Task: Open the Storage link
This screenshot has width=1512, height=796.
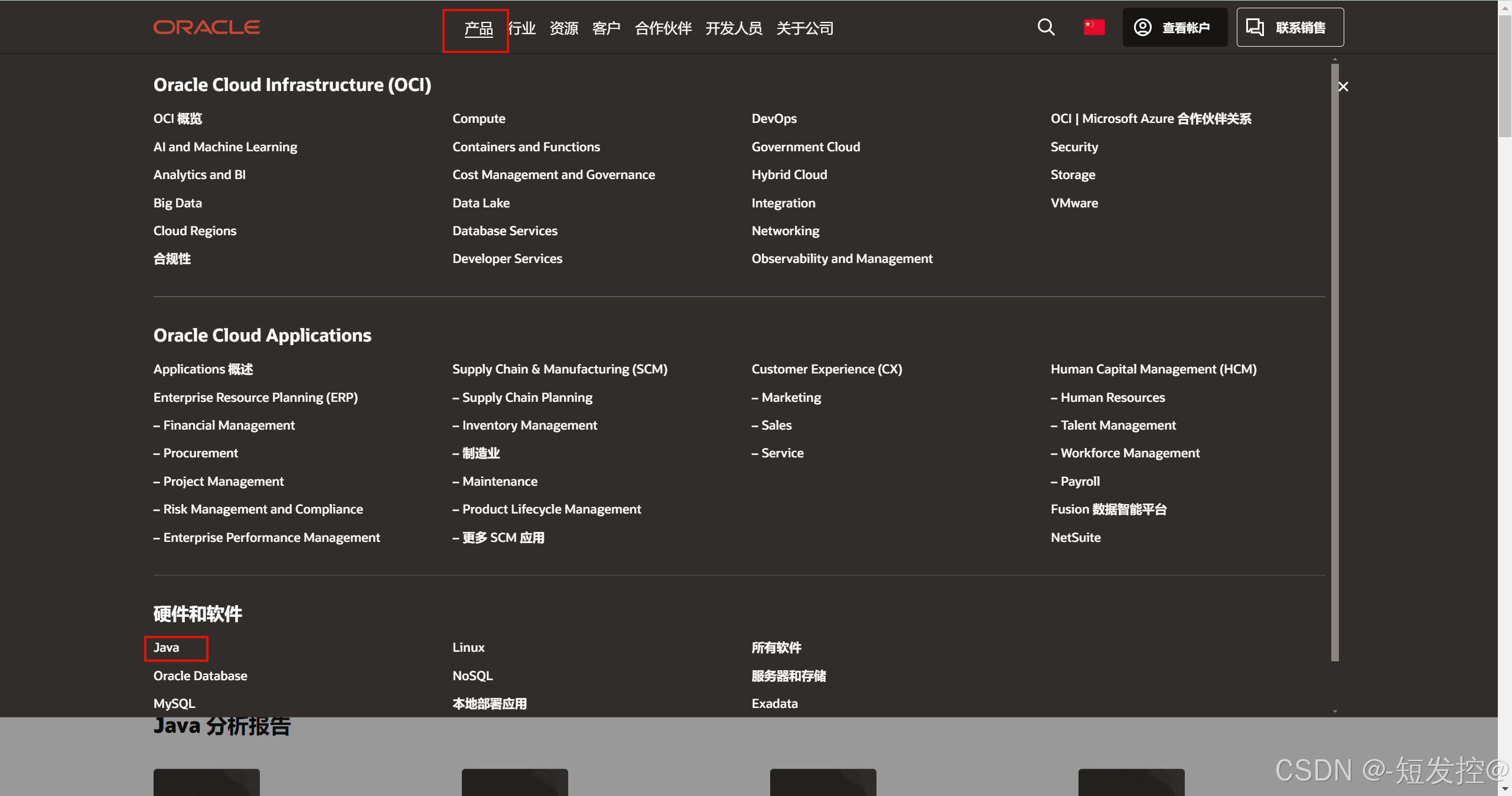Action: coord(1073,175)
